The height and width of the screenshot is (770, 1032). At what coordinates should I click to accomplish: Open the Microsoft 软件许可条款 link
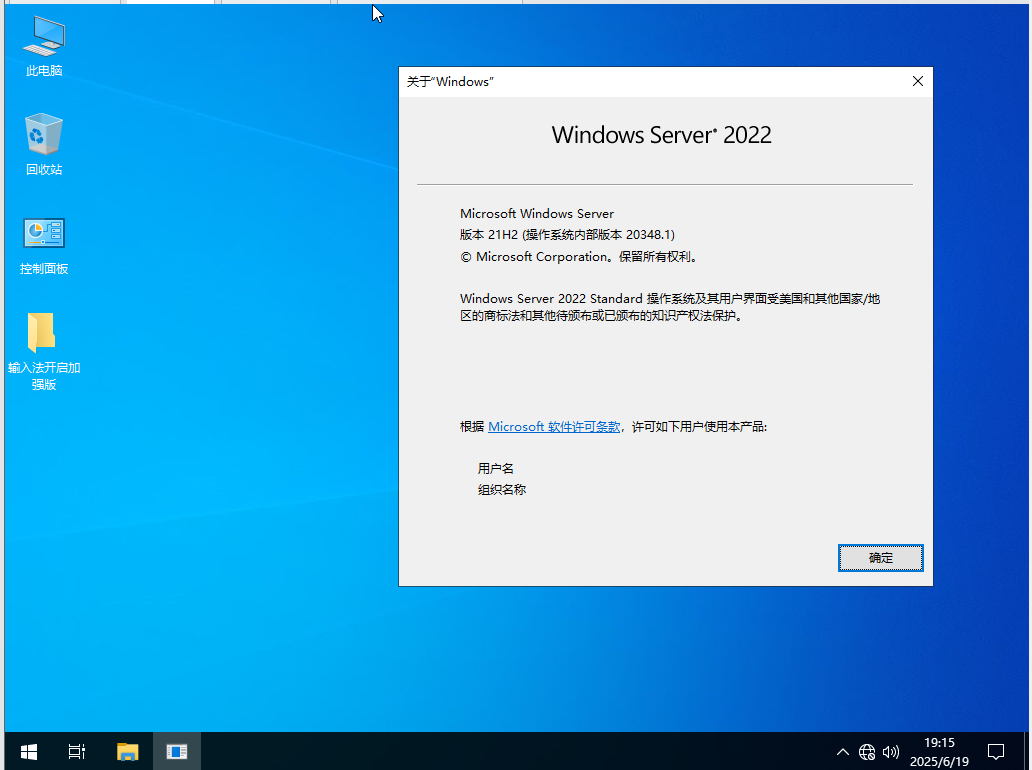(x=554, y=426)
